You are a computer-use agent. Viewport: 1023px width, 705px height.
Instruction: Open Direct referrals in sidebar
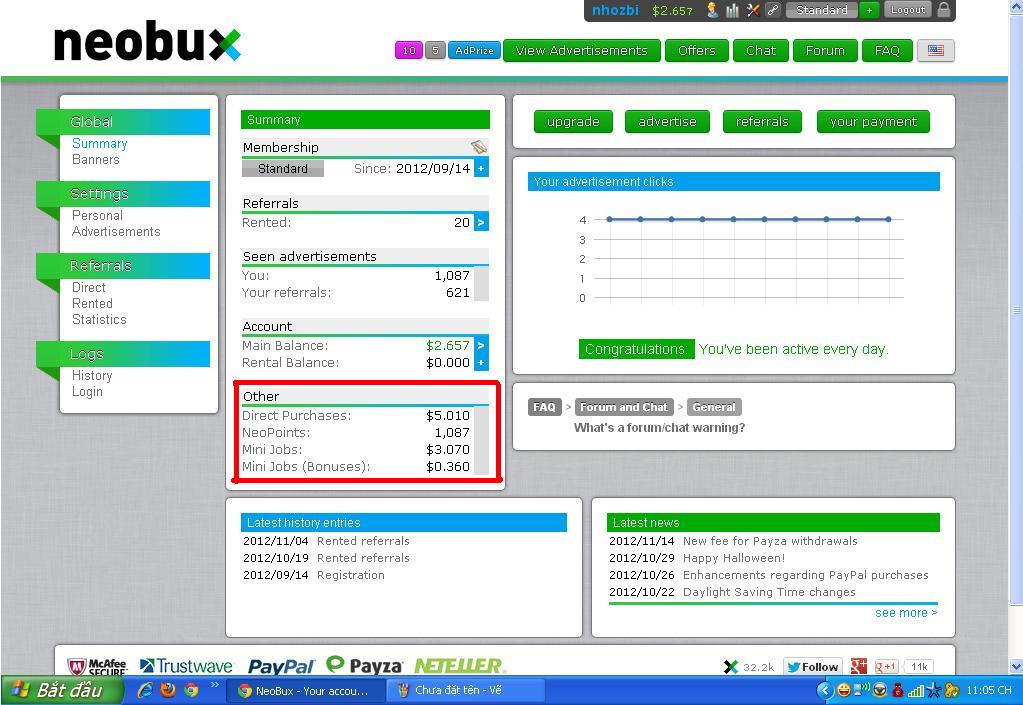[88, 288]
